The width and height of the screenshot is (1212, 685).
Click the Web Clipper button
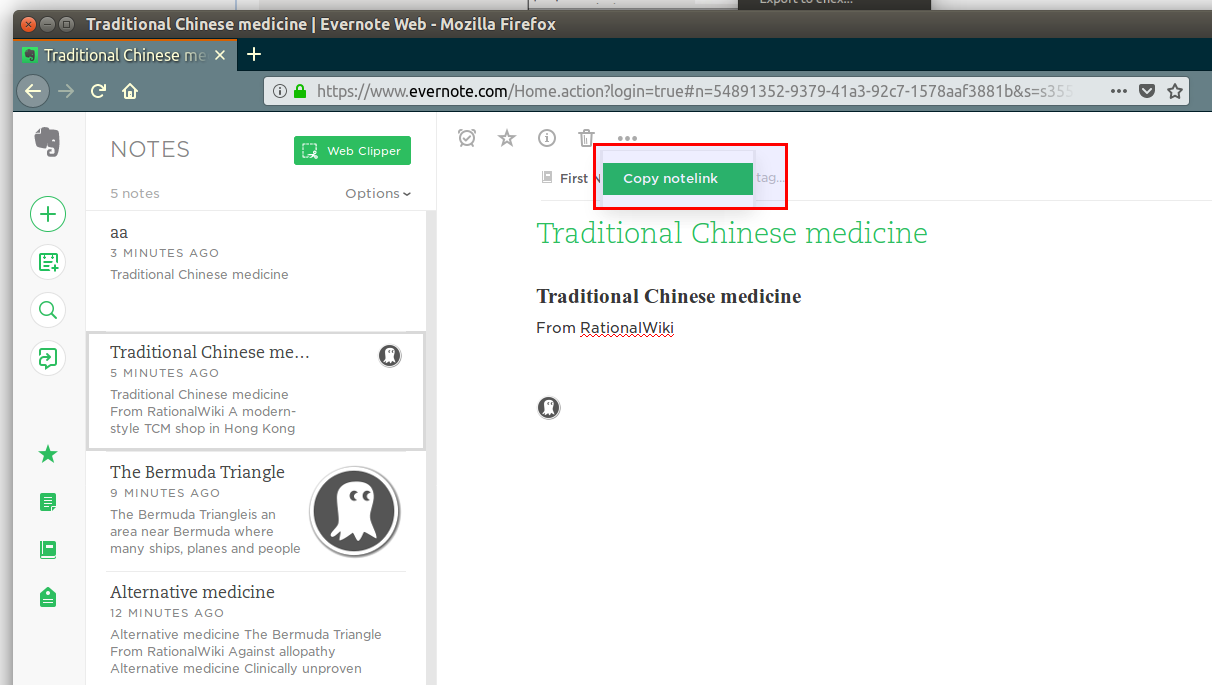(x=352, y=151)
